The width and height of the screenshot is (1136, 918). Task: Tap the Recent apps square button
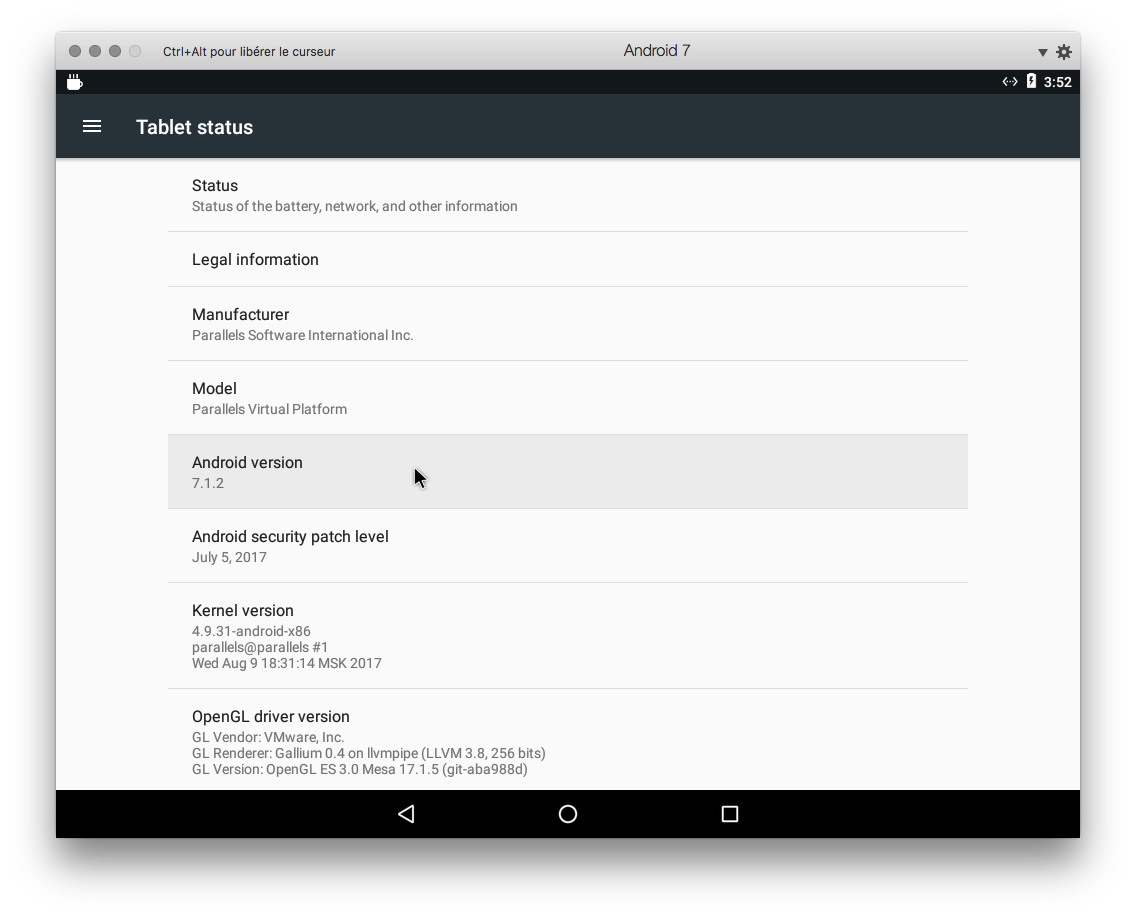730,814
